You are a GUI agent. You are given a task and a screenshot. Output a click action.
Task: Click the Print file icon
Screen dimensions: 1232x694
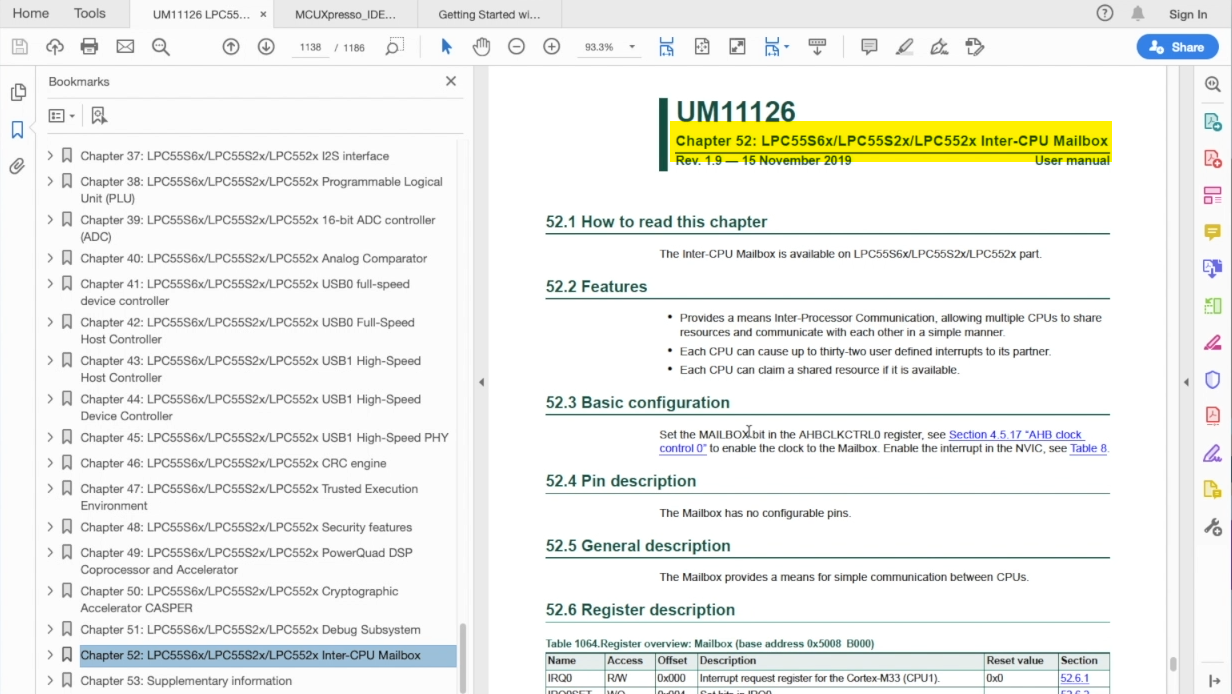click(89, 47)
